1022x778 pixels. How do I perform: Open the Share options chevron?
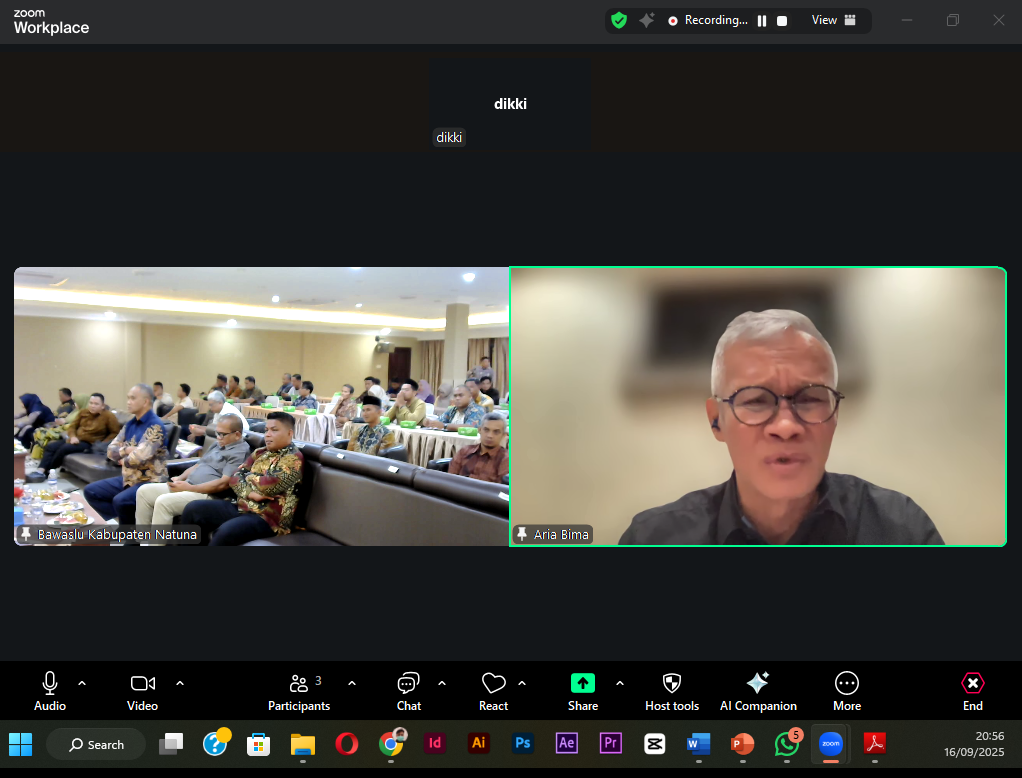coord(619,684)
